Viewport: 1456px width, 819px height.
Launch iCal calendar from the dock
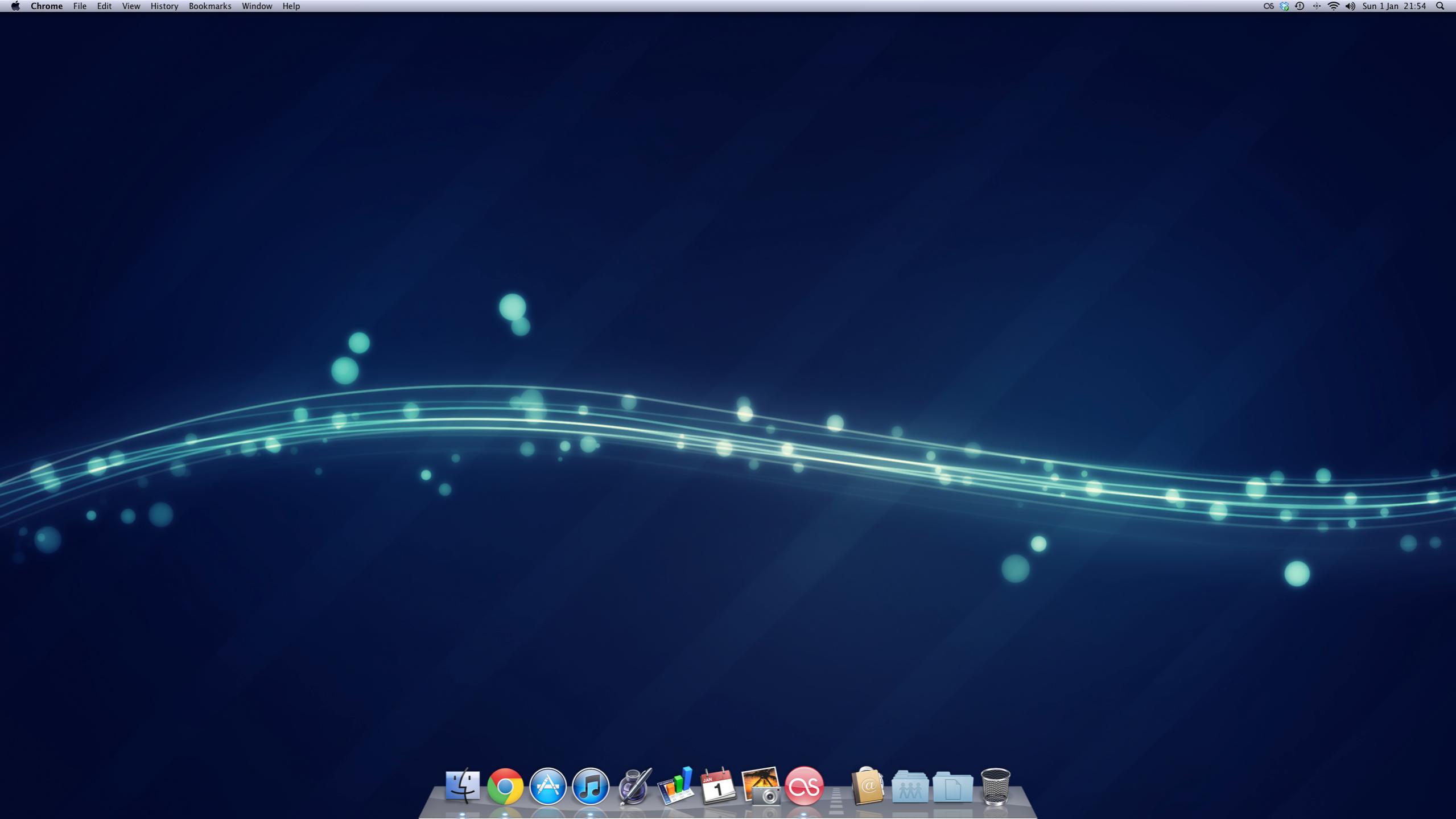pyautogui.click(x=718, y=786)
